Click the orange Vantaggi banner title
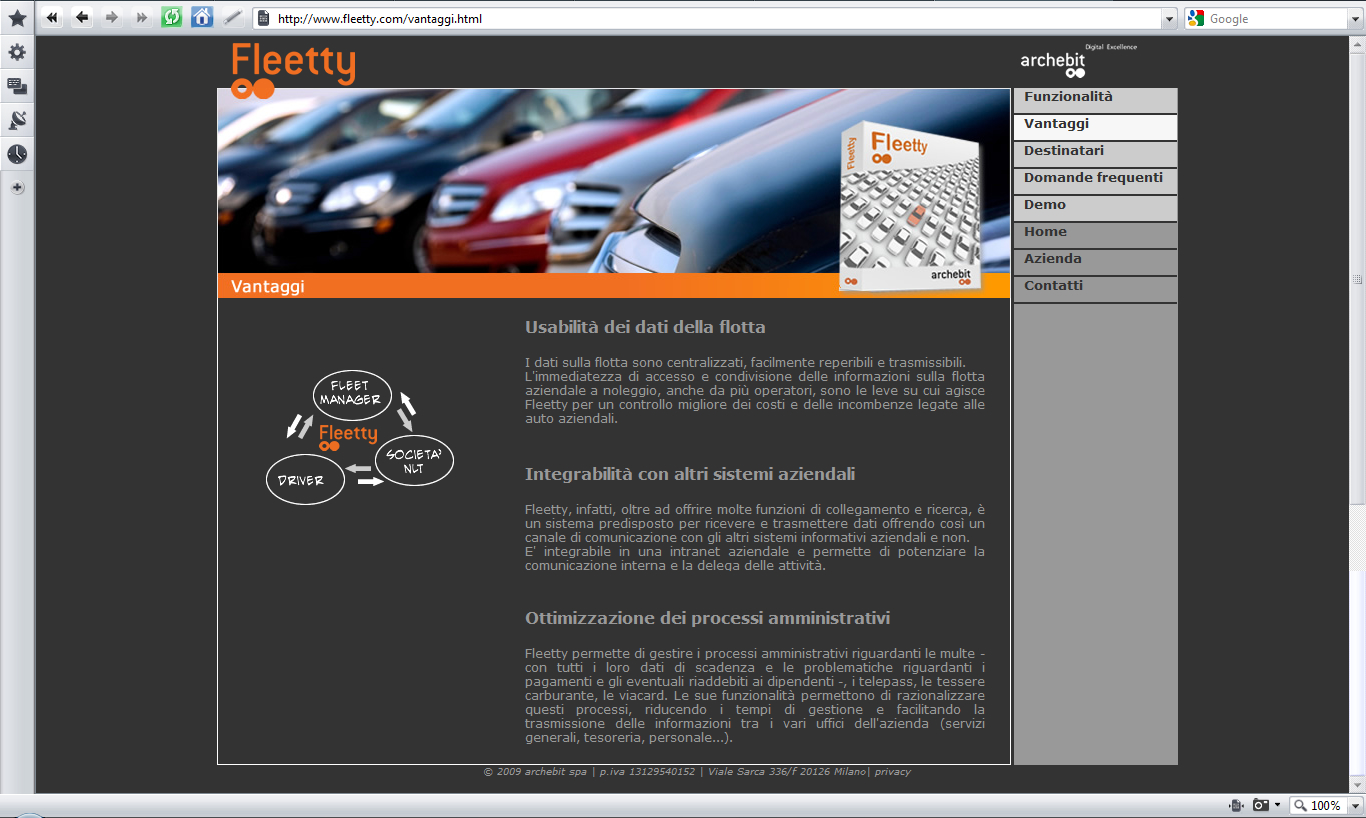 [x=268, y=287]
